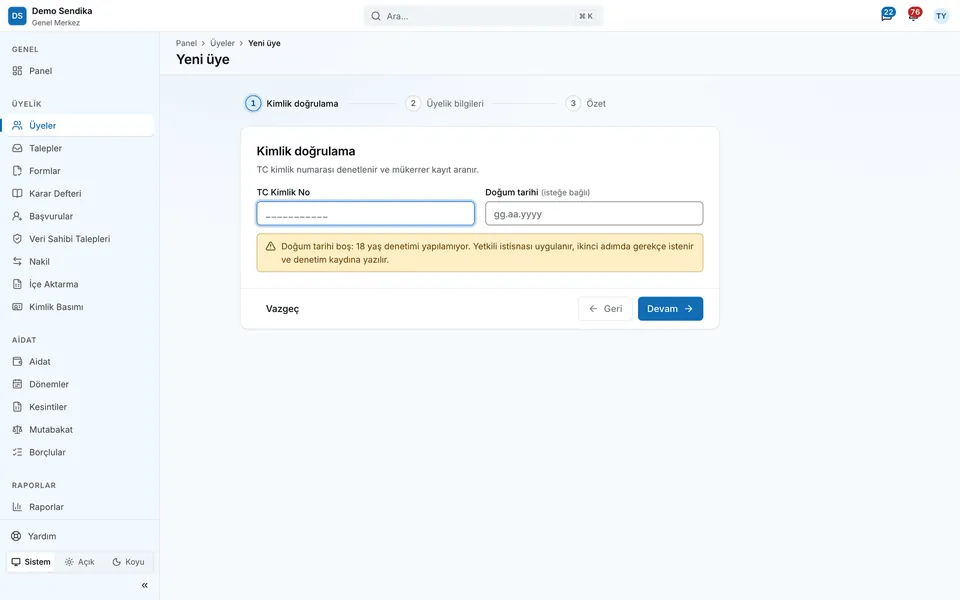Click the Aidat wallet icon
Image resolution: width=960 pixels, height=600 pixels.
[x=17, y=362]
